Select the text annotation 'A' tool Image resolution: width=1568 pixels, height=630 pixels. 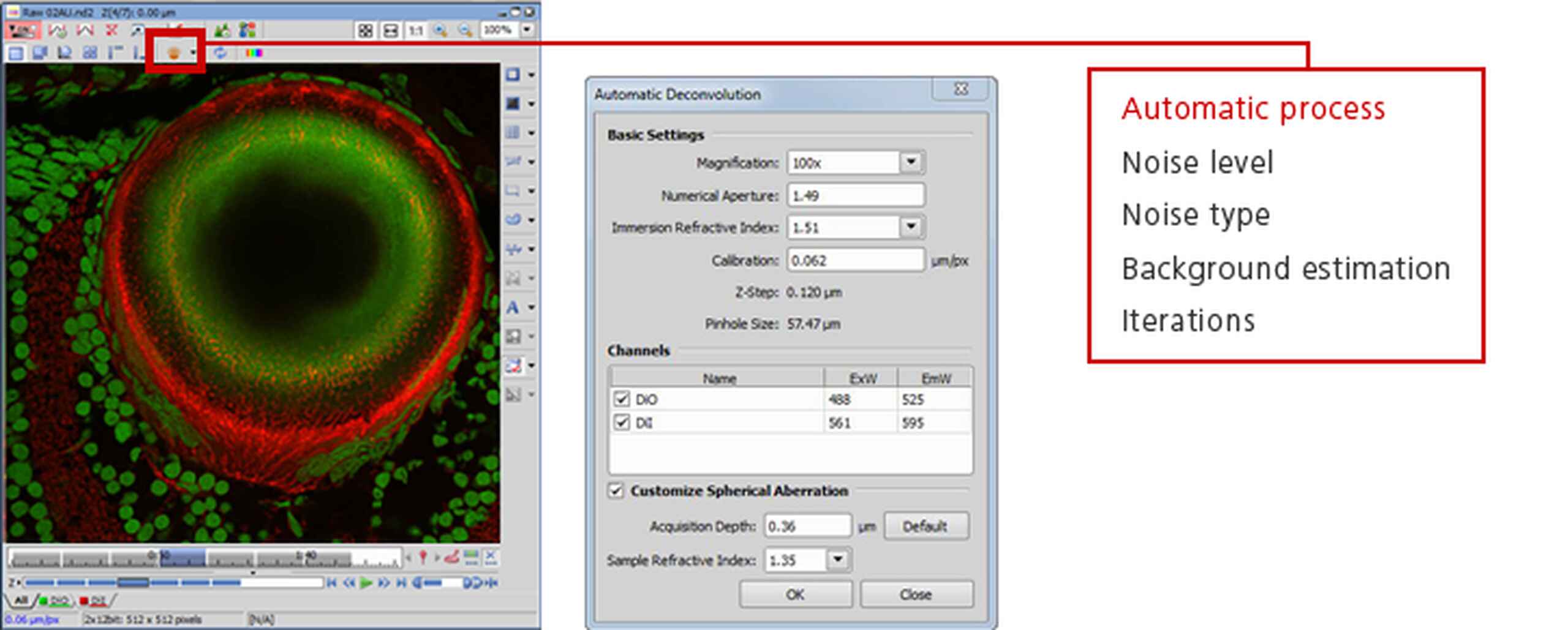pyautogui.click(x=513, y=307)
